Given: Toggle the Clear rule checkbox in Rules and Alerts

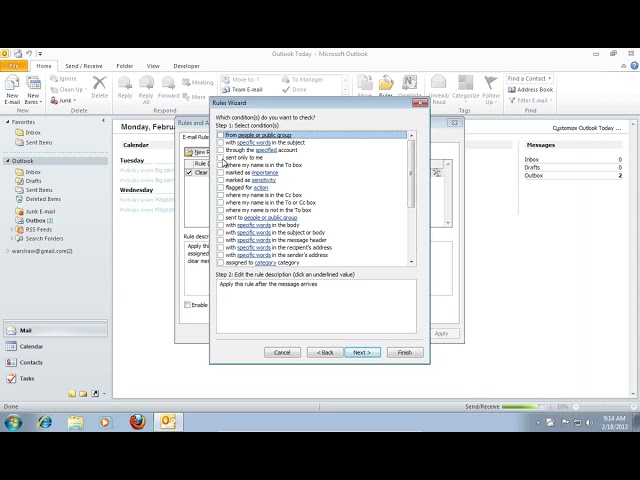Looking at the screenshot, I should 189,173.
